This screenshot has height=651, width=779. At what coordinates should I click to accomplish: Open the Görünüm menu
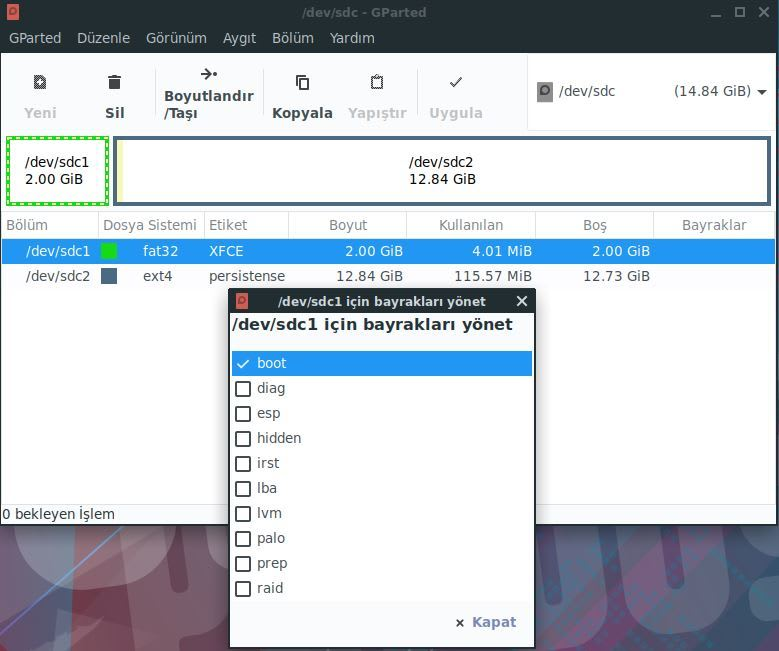click(x=176, y=38)
